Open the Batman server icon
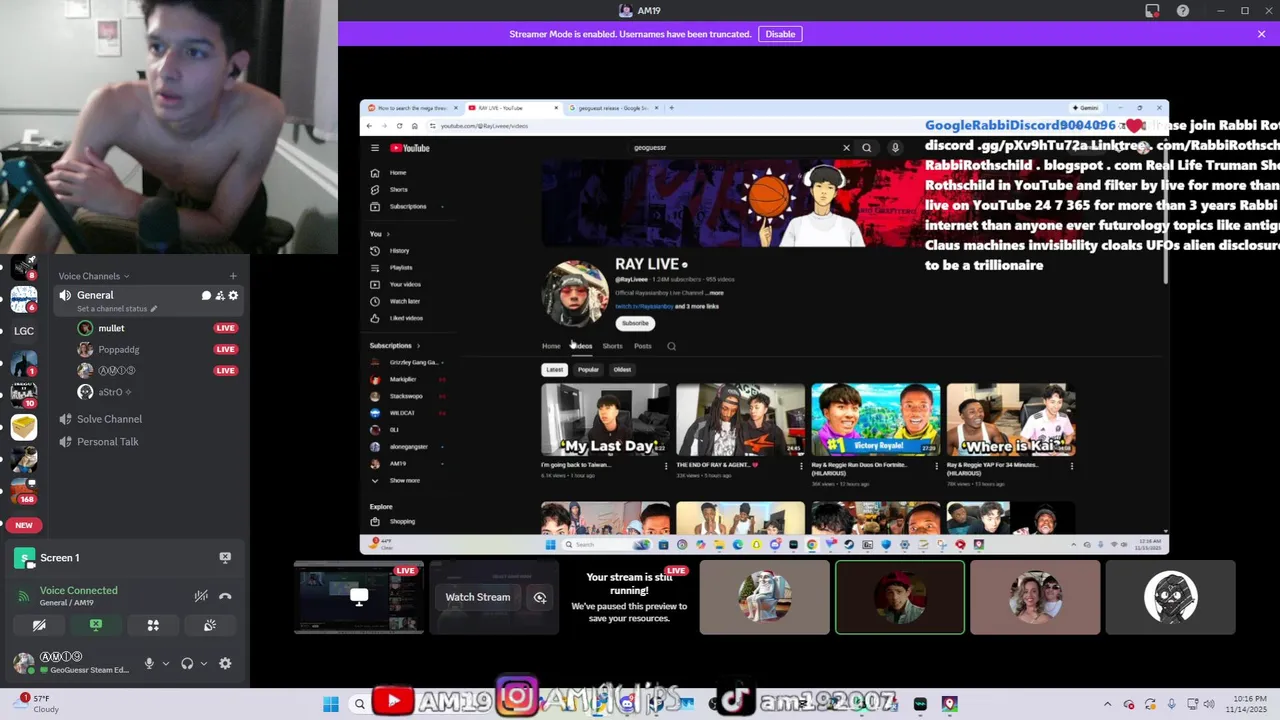Screen dimensions: 1280x720 [x=24, y=362]
